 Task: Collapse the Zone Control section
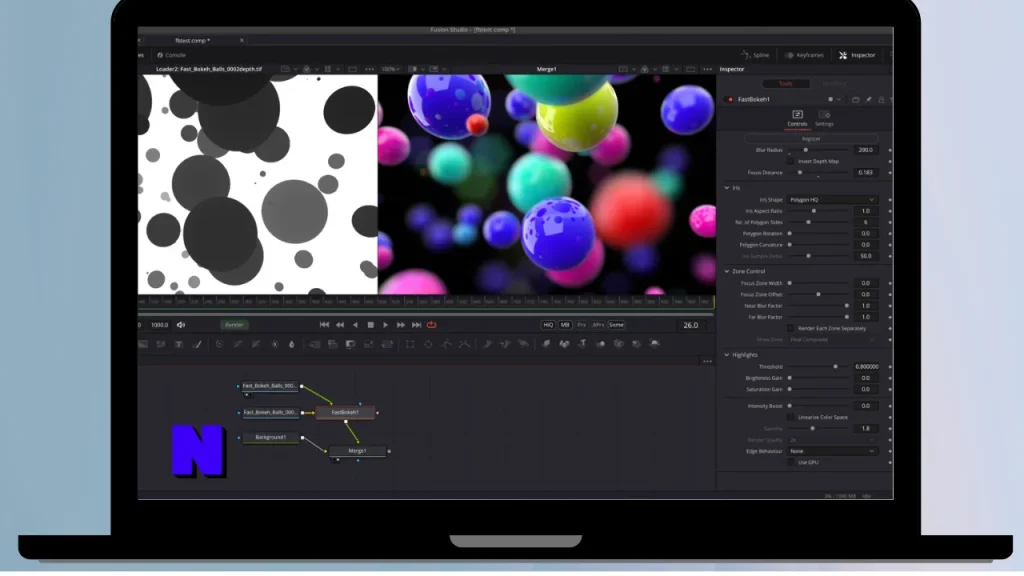(x=727, y=272)
